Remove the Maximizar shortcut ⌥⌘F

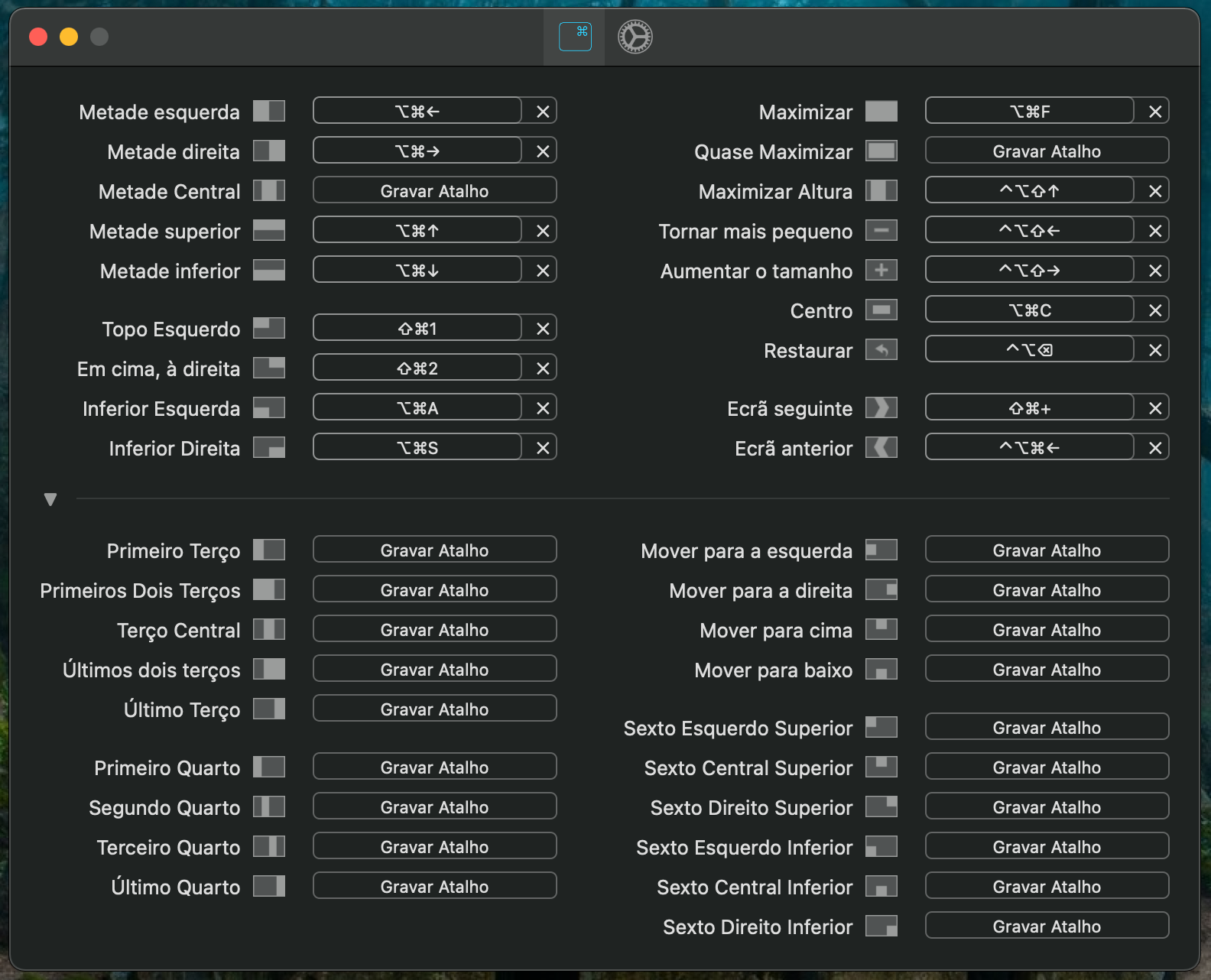pos(1154,112)
